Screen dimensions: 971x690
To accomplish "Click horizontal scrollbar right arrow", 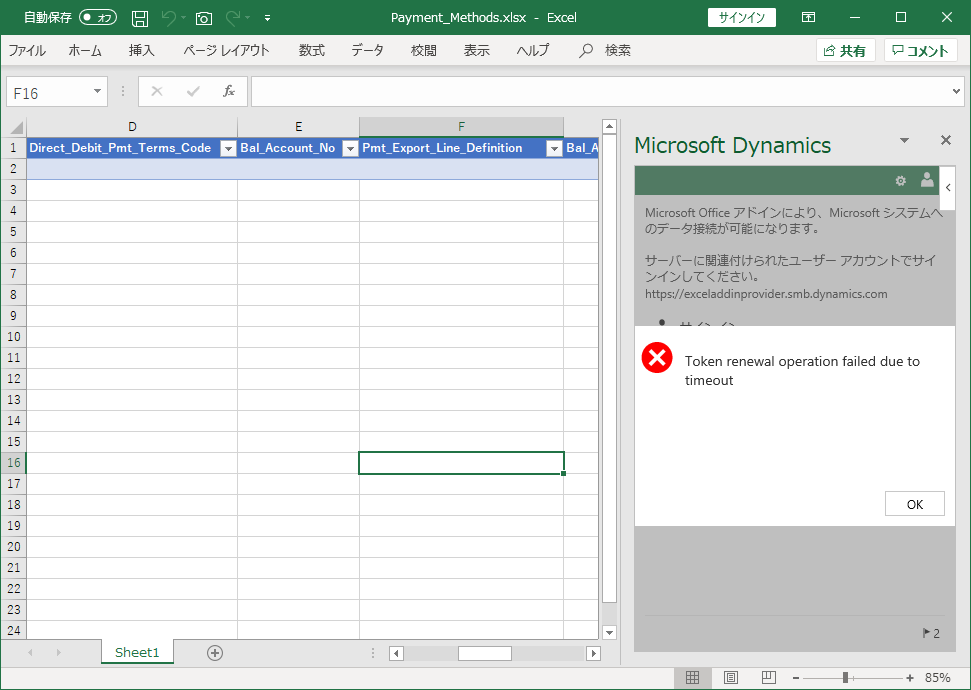I will (x=593, y=653).
